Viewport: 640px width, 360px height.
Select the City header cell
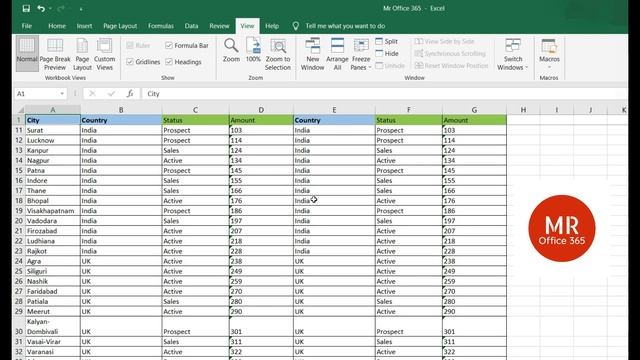53,120
